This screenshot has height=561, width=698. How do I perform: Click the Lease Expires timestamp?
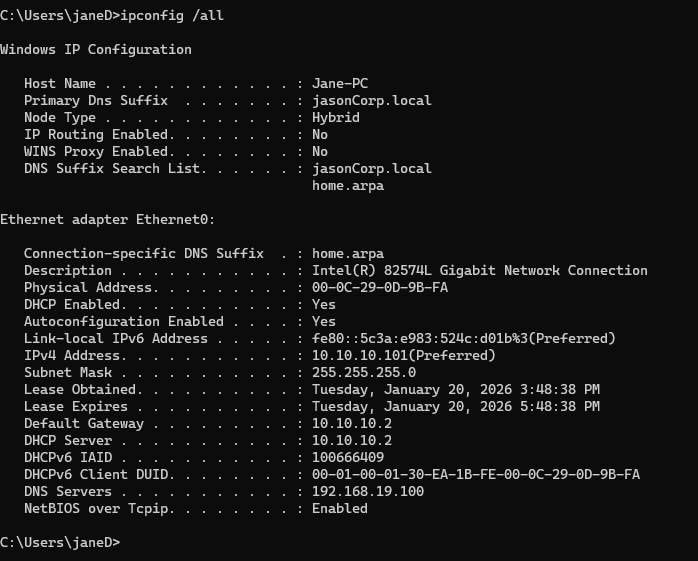(x=456, y=406)
